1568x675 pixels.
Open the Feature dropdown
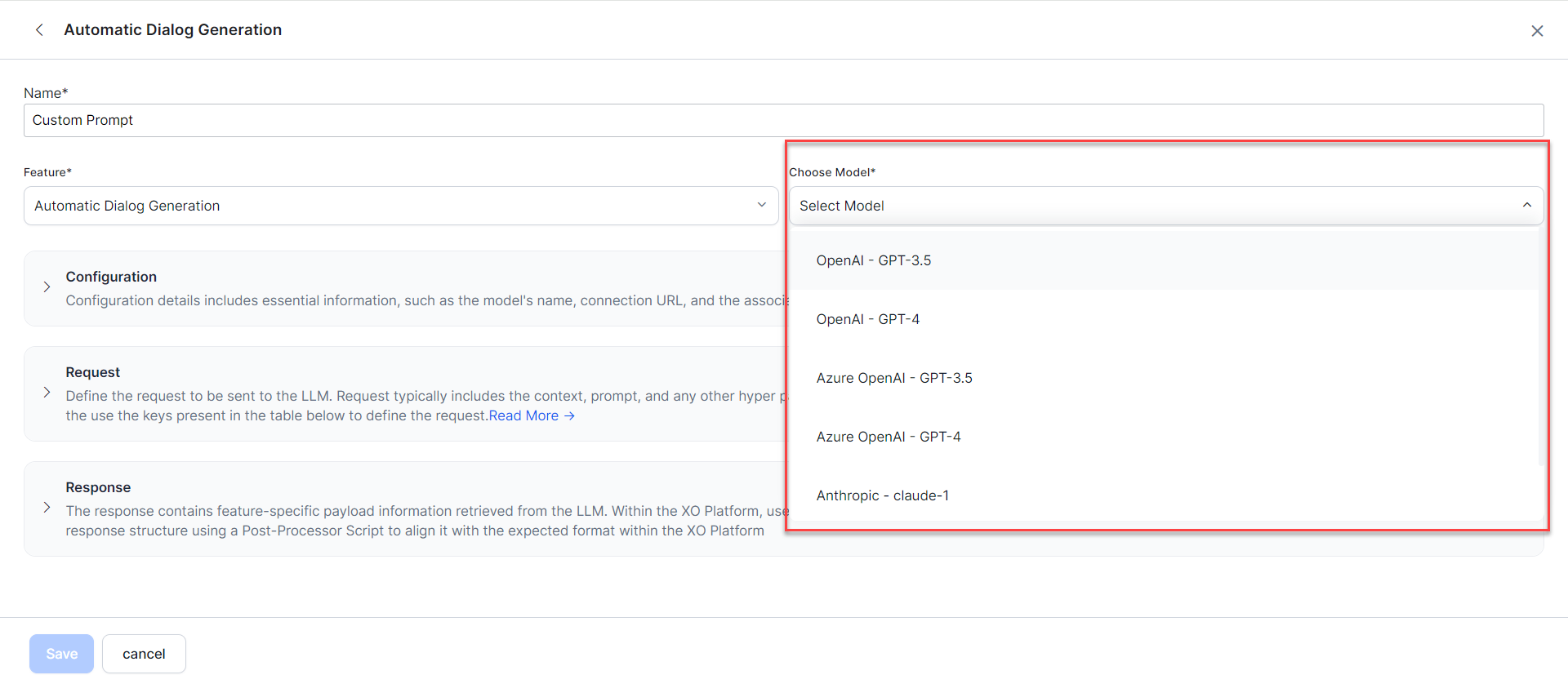point(400,206)
